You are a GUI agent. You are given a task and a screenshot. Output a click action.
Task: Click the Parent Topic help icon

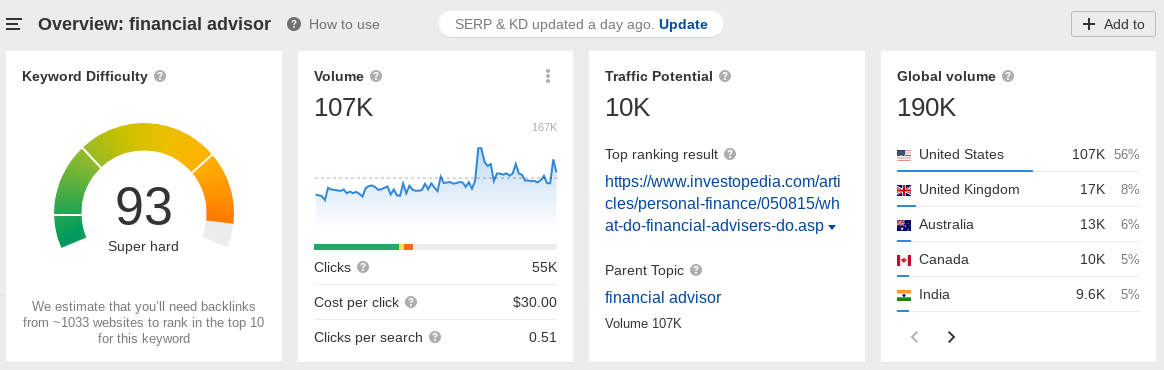(696, 270)
